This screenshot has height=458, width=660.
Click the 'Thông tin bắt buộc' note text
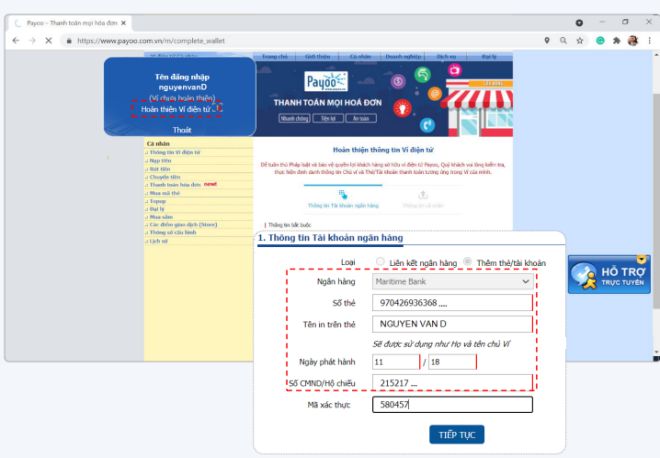click(x=290, y=225)
